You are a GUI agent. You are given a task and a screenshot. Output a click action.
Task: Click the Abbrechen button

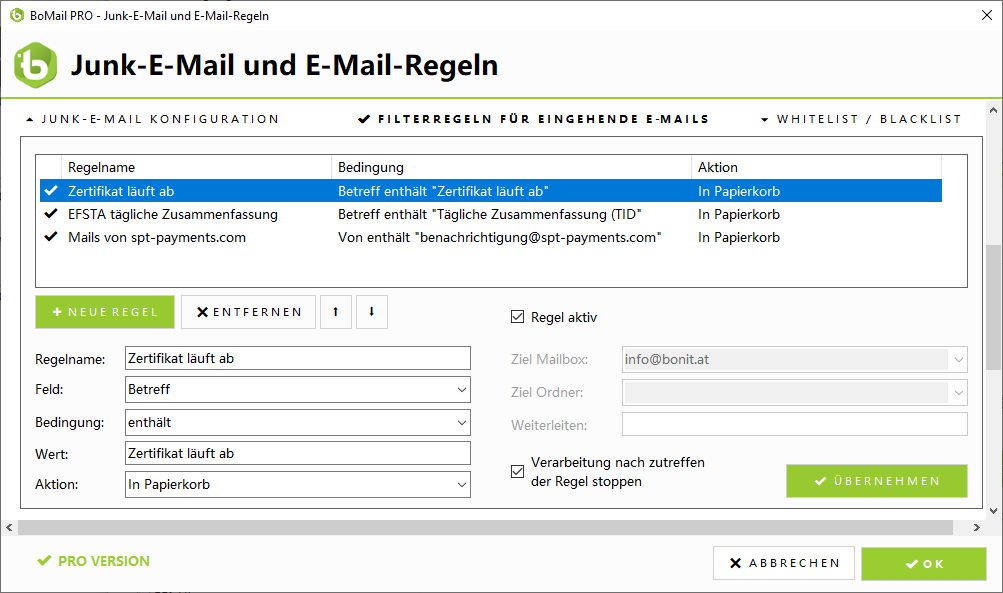click(x=784, y=563)
